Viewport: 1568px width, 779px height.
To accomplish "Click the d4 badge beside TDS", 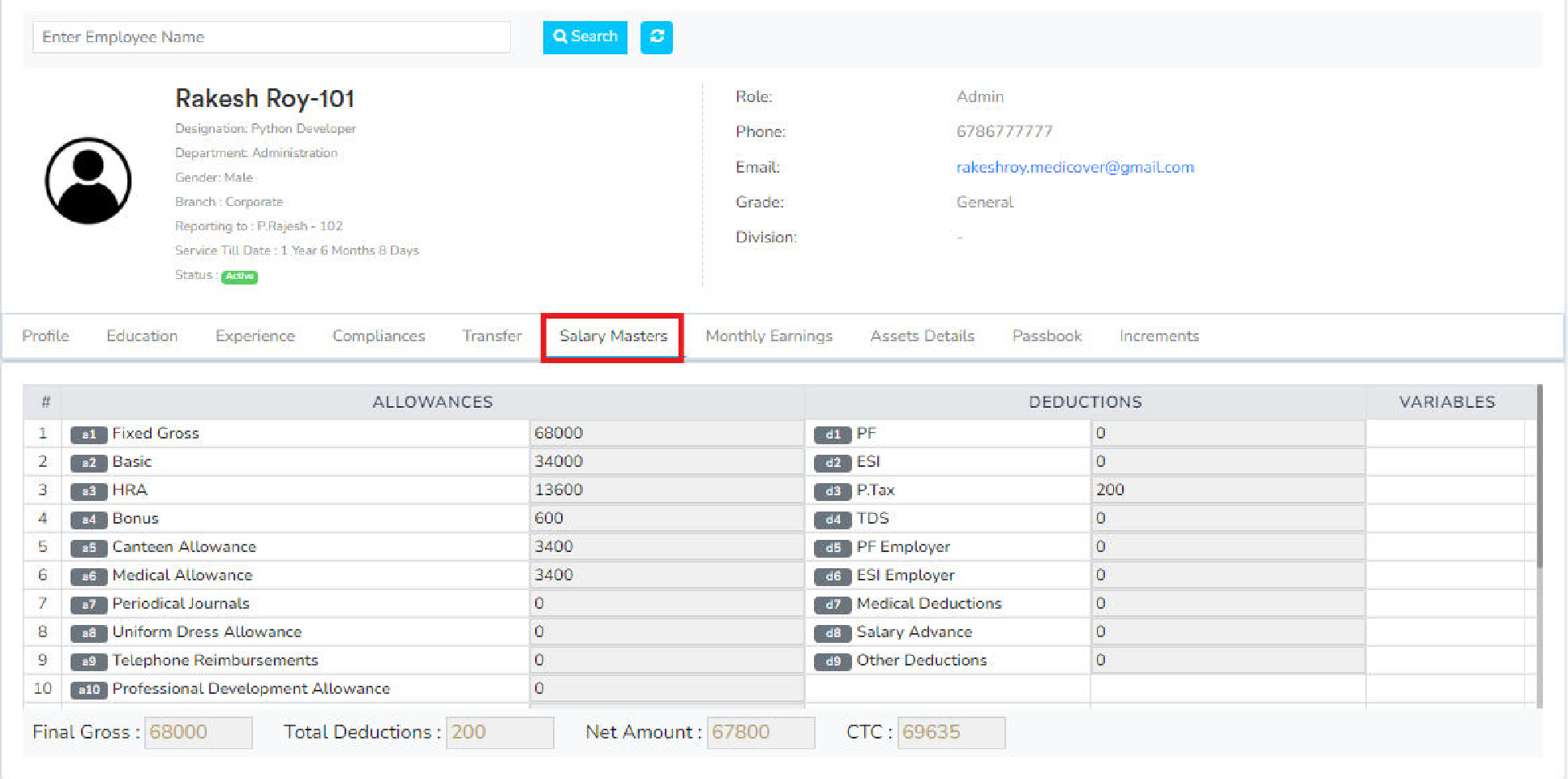I will click(833, 520).
